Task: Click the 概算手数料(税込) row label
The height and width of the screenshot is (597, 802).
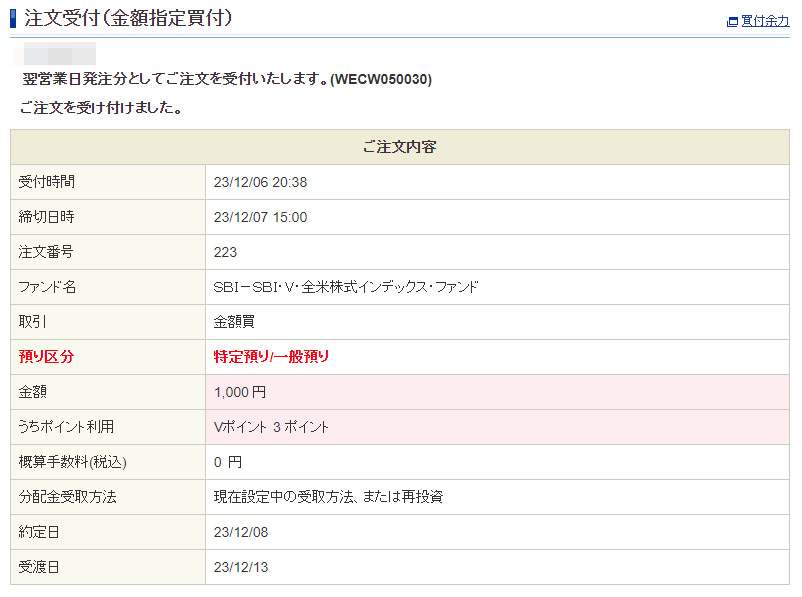Action: tap(73, 462)
